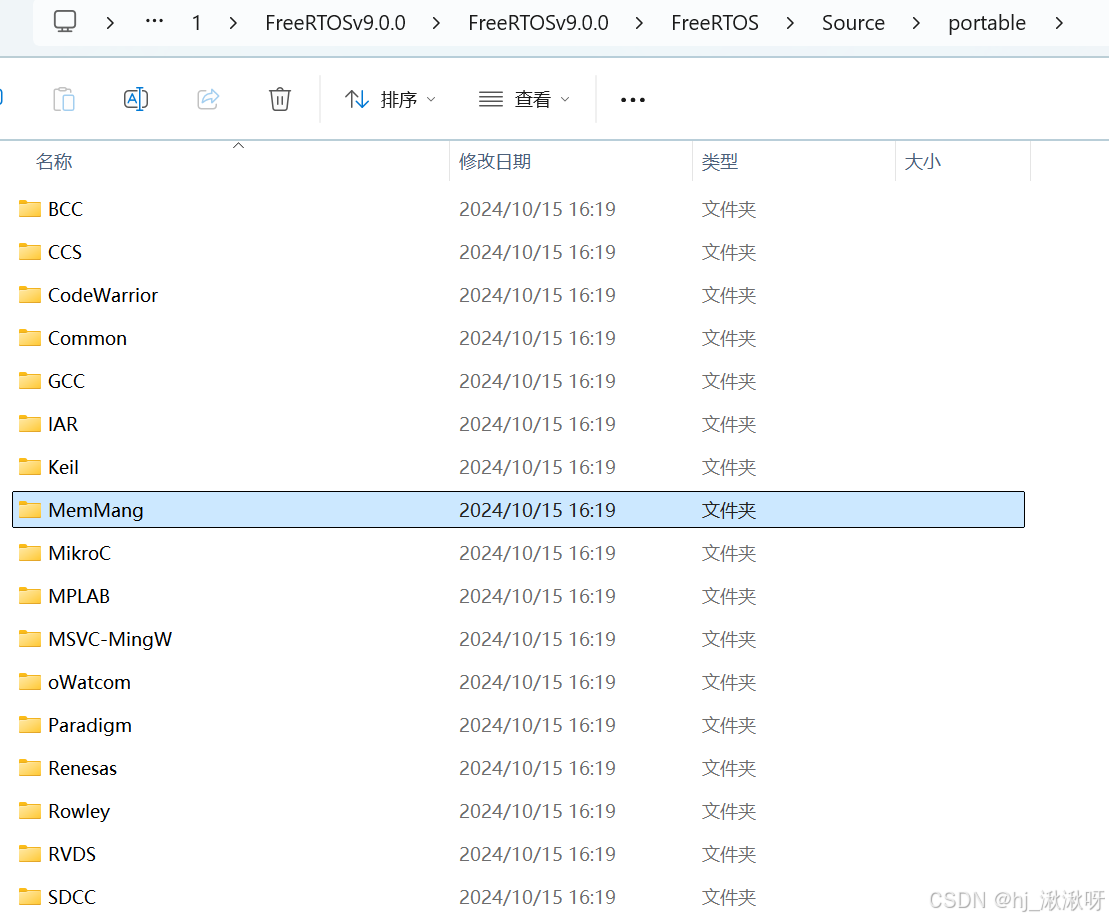This screenshot has height=920, width=1109.
Task: Open the 查看 view dropdown
Action: [x=524, y=100]
